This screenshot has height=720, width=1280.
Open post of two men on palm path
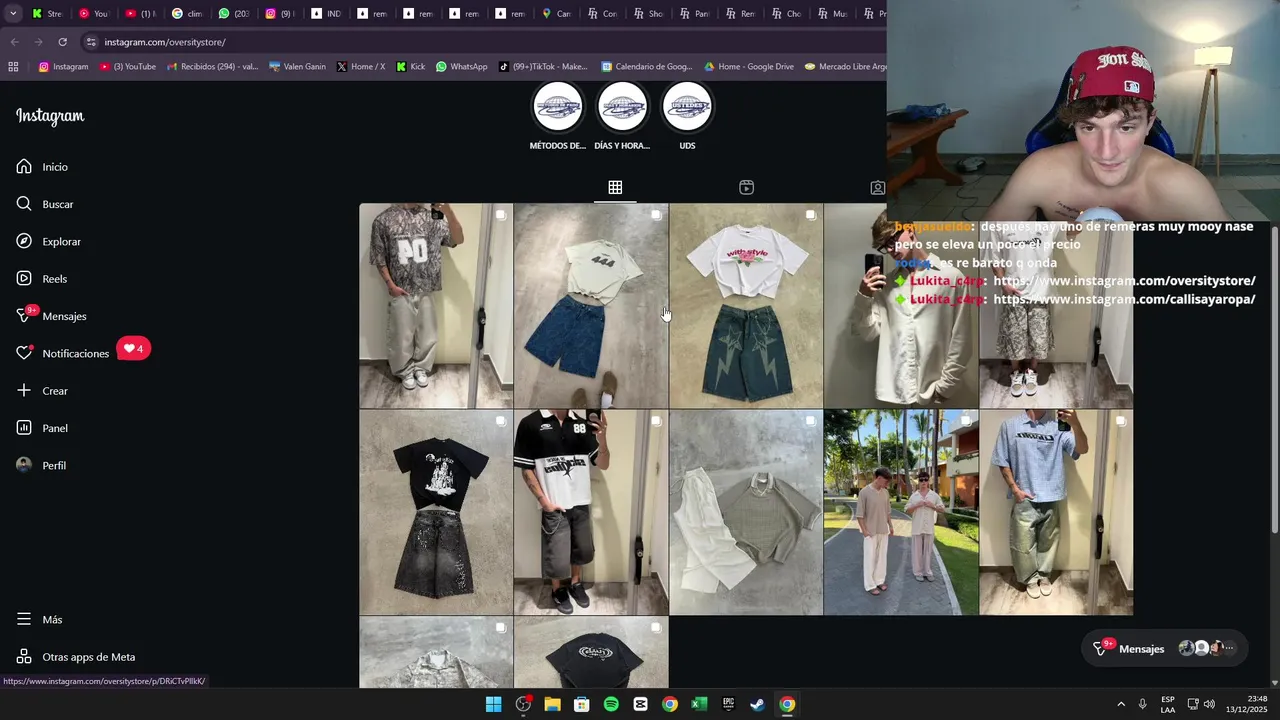click(901, 512)
